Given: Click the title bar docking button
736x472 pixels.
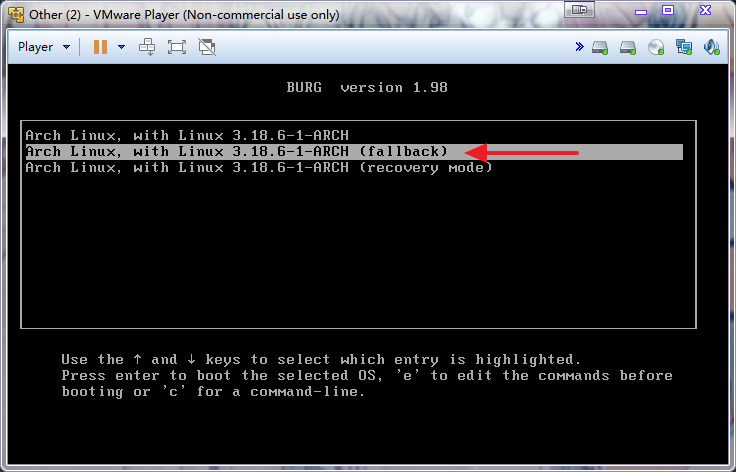Looking at the screenshot, I should [x=577, y=10].
